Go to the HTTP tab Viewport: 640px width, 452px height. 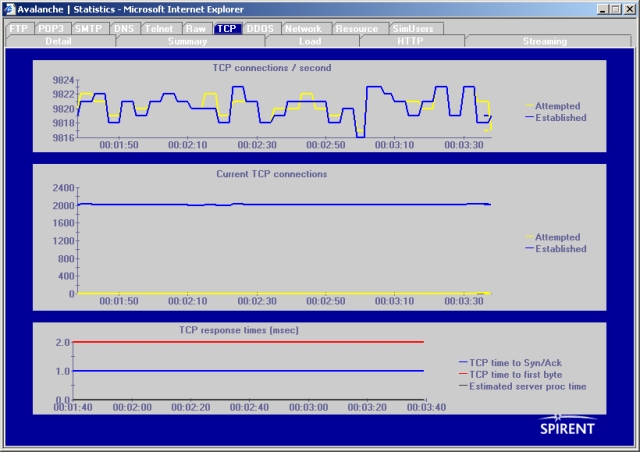click(x=411, y=41)
